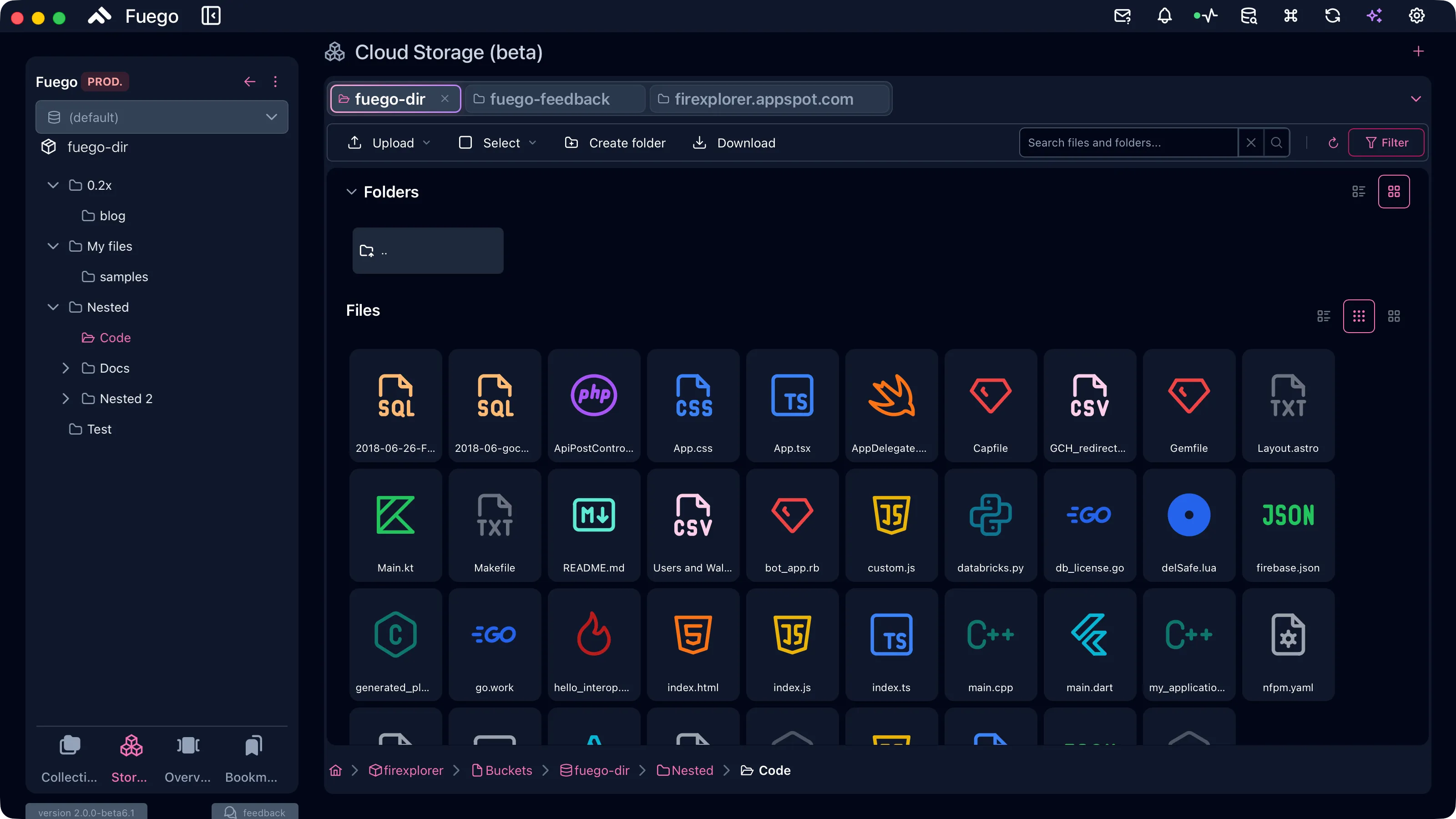
Task: Open the database search icon
Action: [x=1249, y=16]
